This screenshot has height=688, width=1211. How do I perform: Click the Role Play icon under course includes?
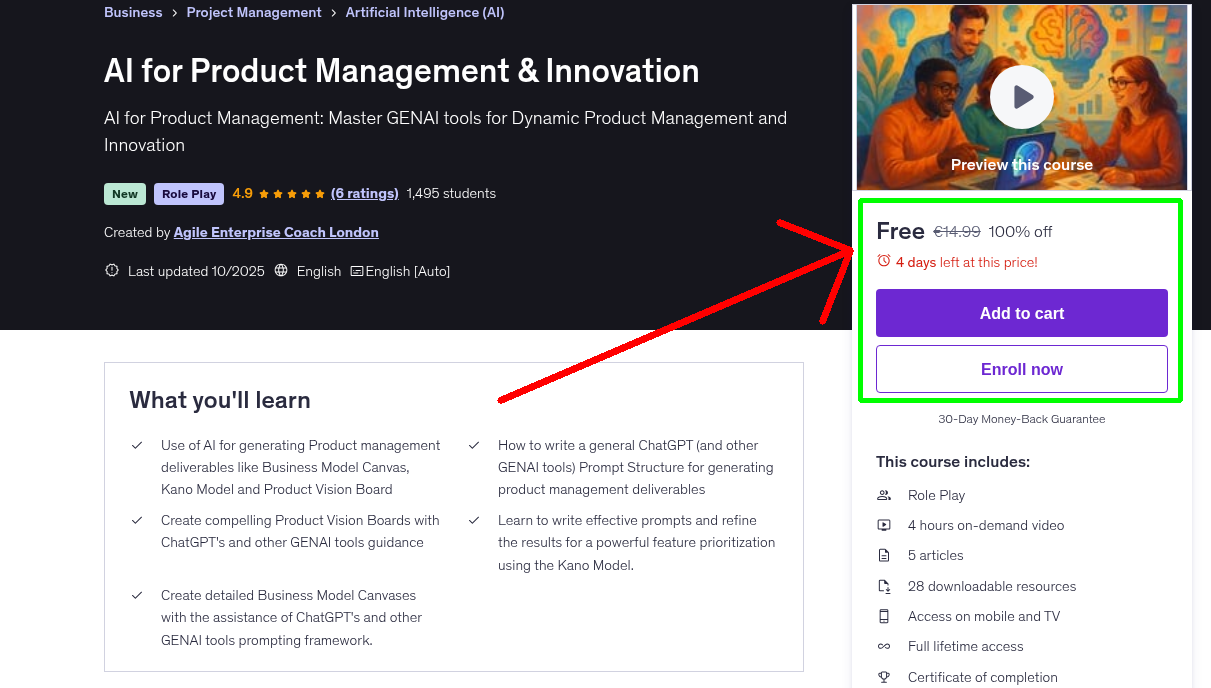pyautogui.click(x=884, y=495)
